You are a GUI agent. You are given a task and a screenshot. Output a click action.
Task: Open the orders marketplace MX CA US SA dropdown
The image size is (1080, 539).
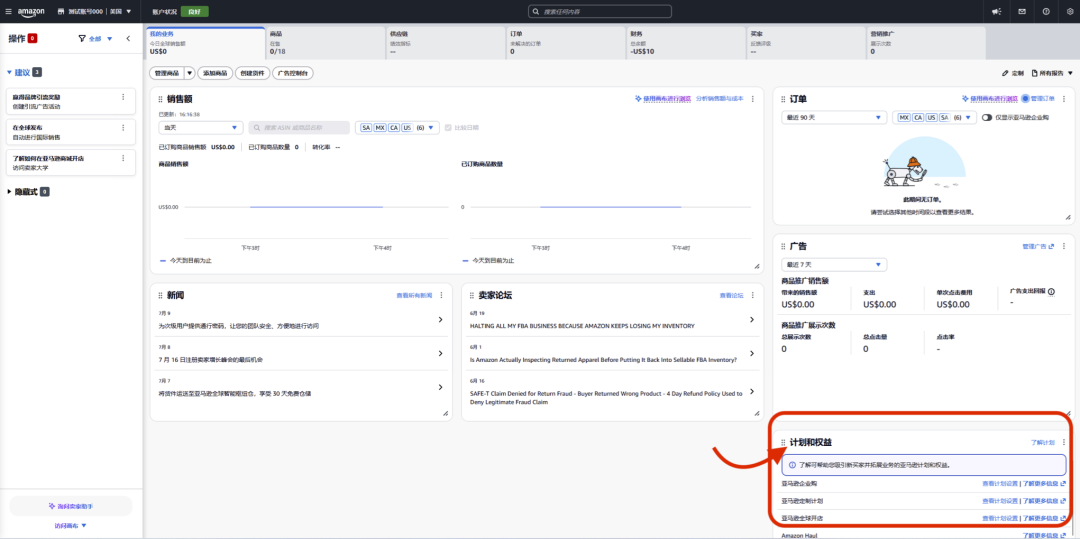pyautogui.click(x=935, y=118)
